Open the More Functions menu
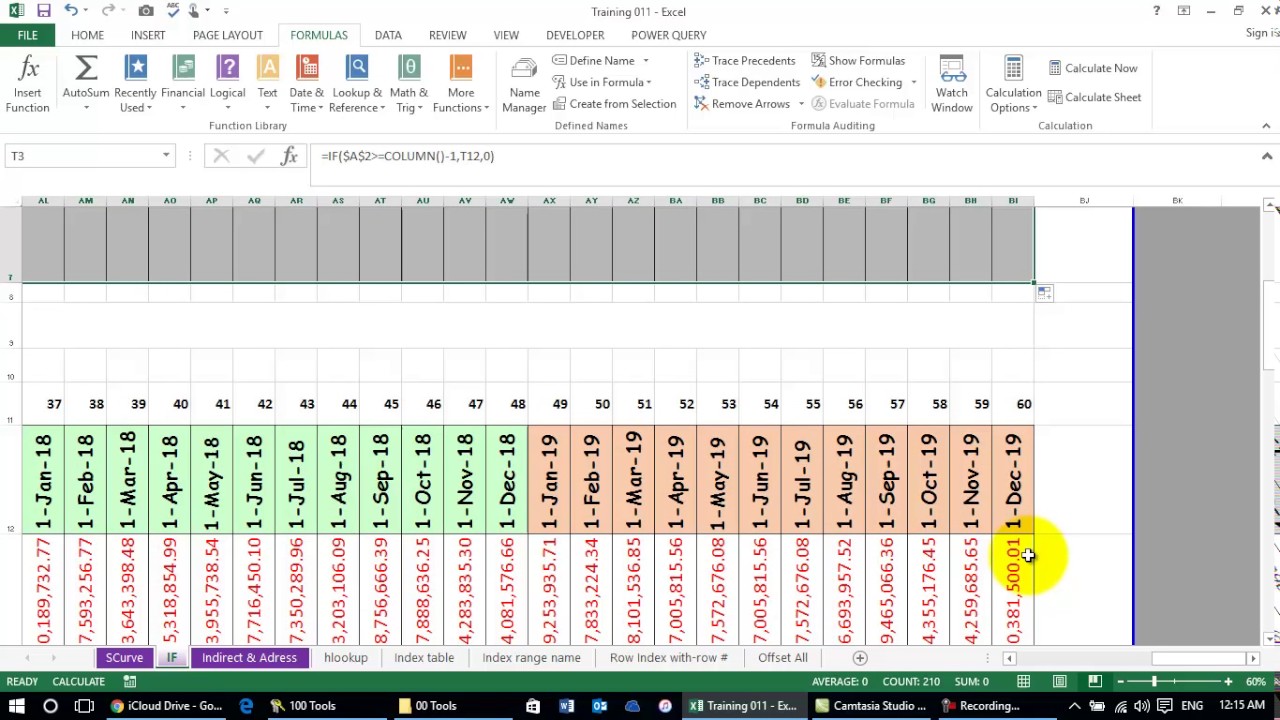The height and width of the screenshot is (720, 1280). point(460,83)
